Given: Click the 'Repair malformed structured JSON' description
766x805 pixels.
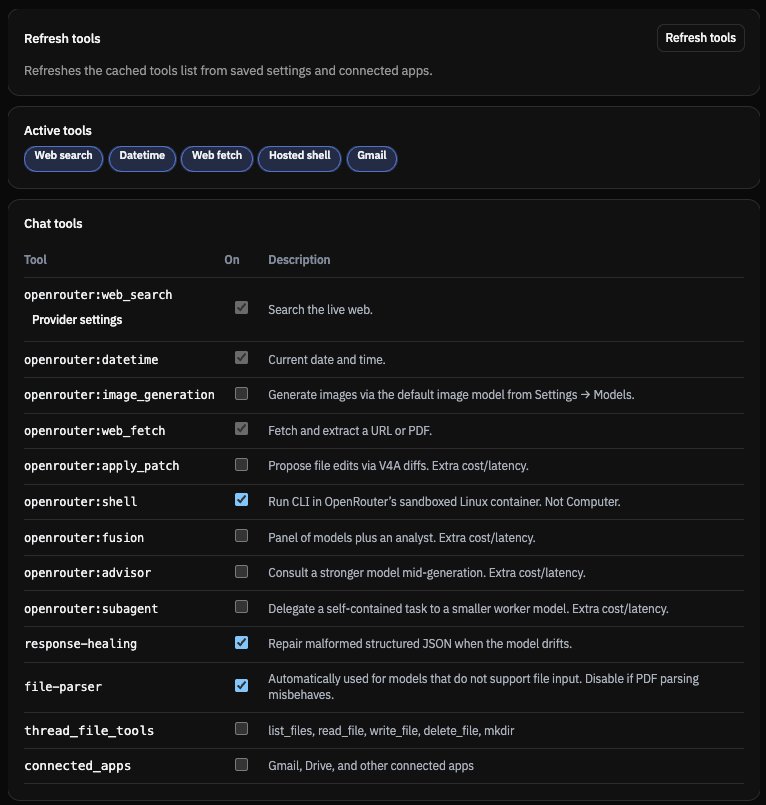Looking at the screenshot, I should [420, 644].
